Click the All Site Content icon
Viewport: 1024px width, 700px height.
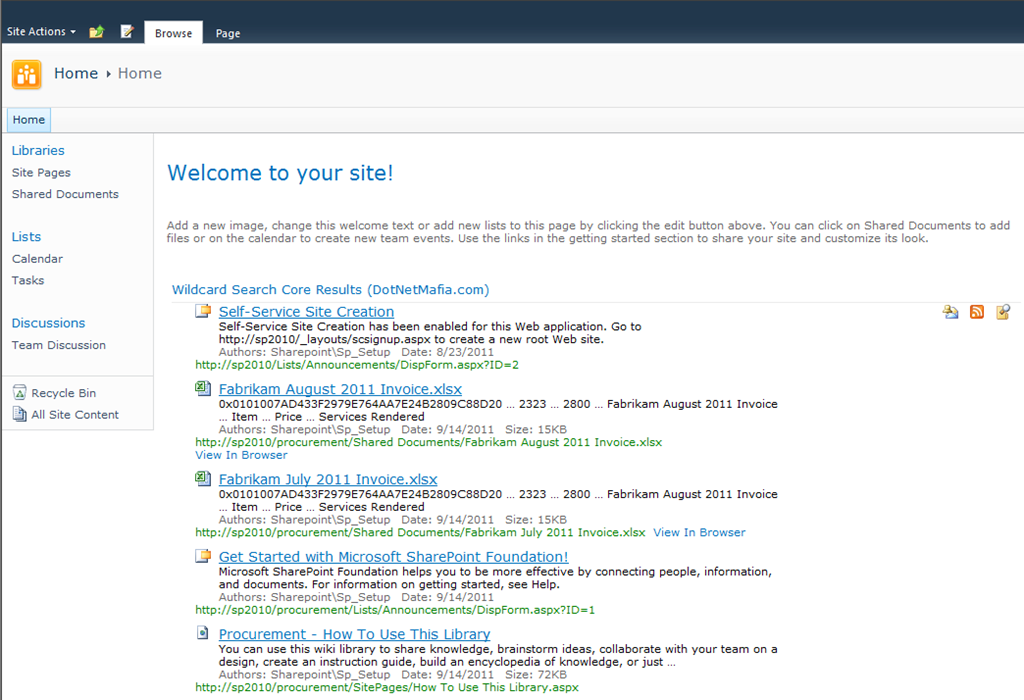[20, 414]
